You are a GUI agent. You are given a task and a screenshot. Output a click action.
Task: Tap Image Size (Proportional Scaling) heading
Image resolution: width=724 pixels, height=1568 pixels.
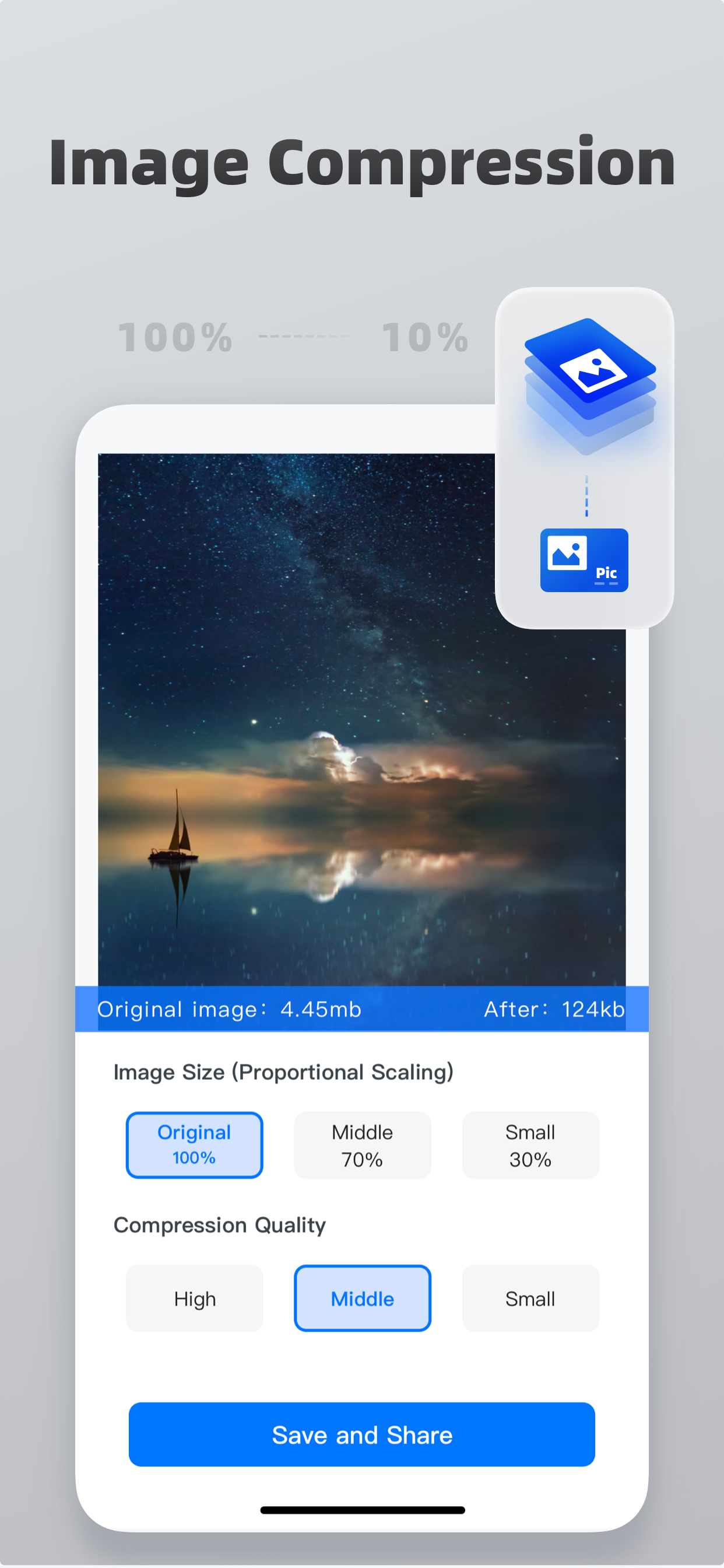(x=283, y=1073)
